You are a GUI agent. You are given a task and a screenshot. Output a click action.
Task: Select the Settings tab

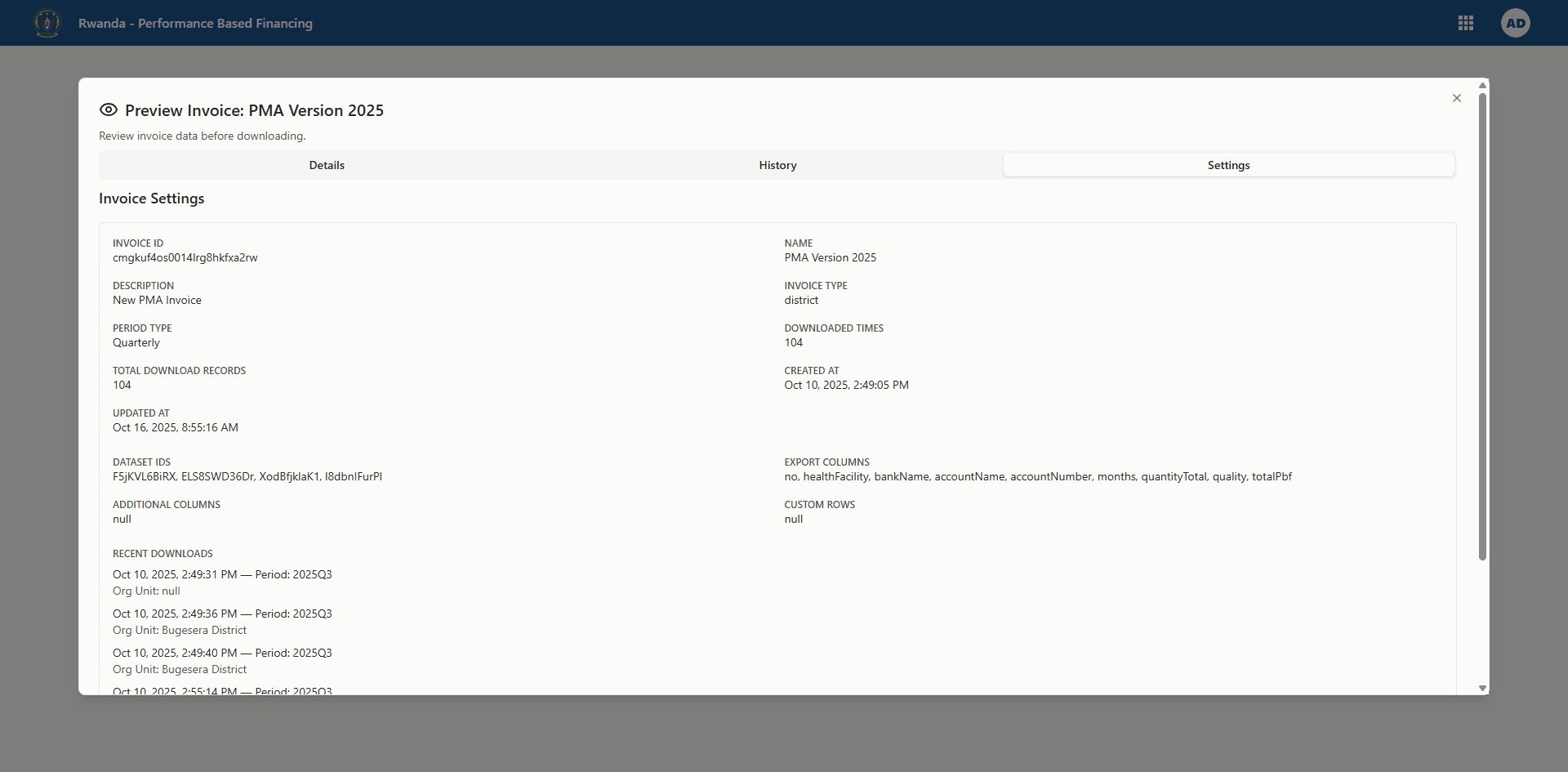click(1228, 164)
